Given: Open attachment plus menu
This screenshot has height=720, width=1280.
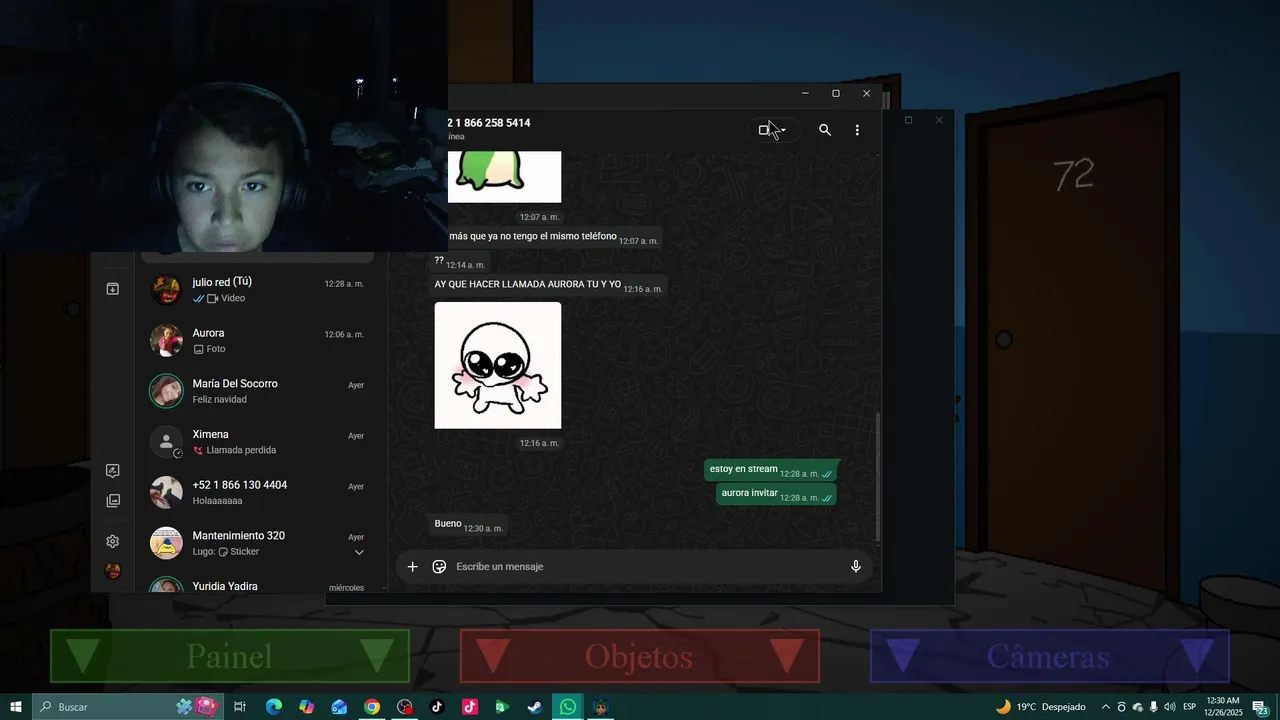Looking at the screenshot, I should click(x=412, y=567).
